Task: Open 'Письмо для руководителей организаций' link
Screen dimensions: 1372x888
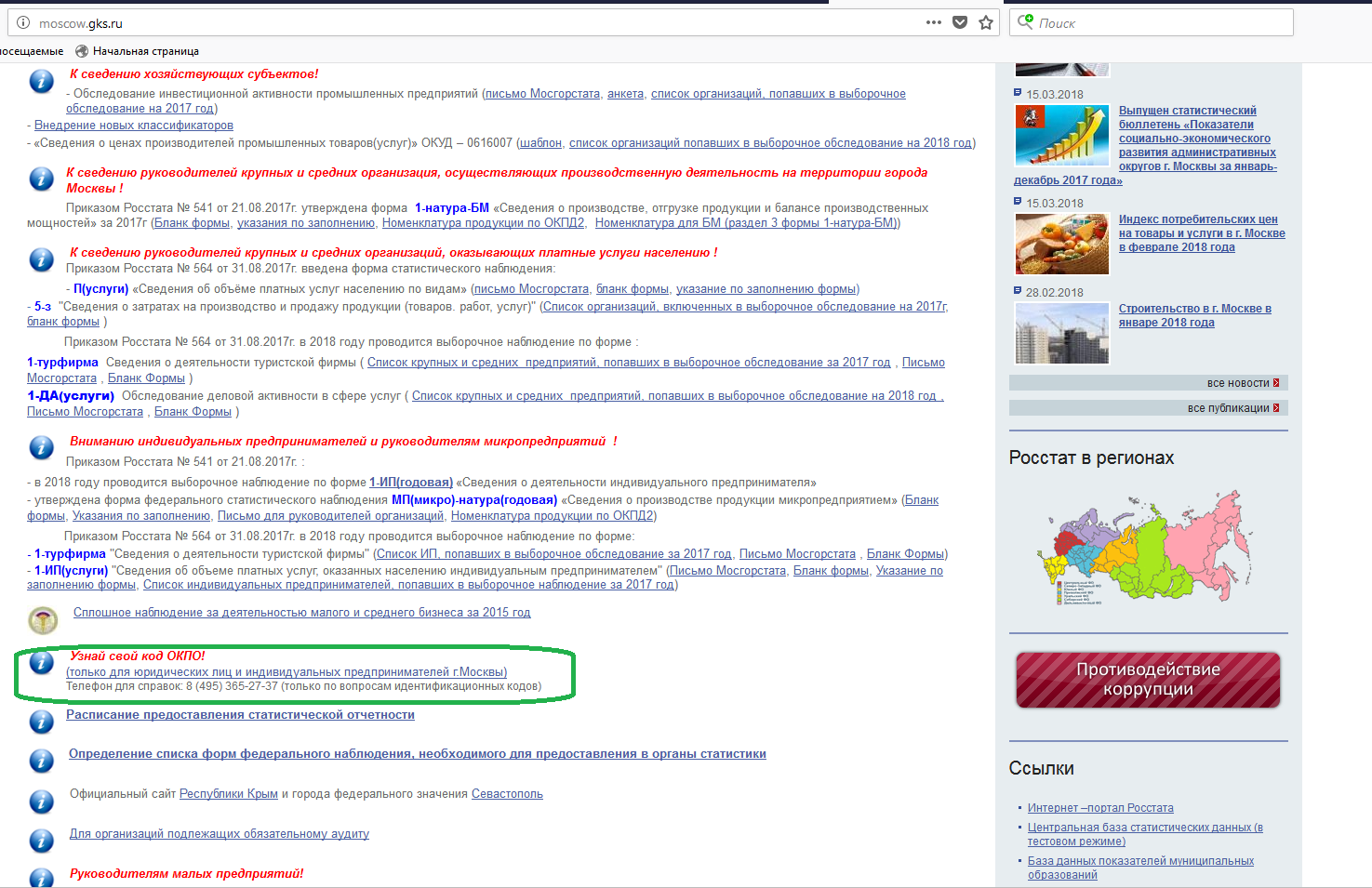Action: [330, 516]
